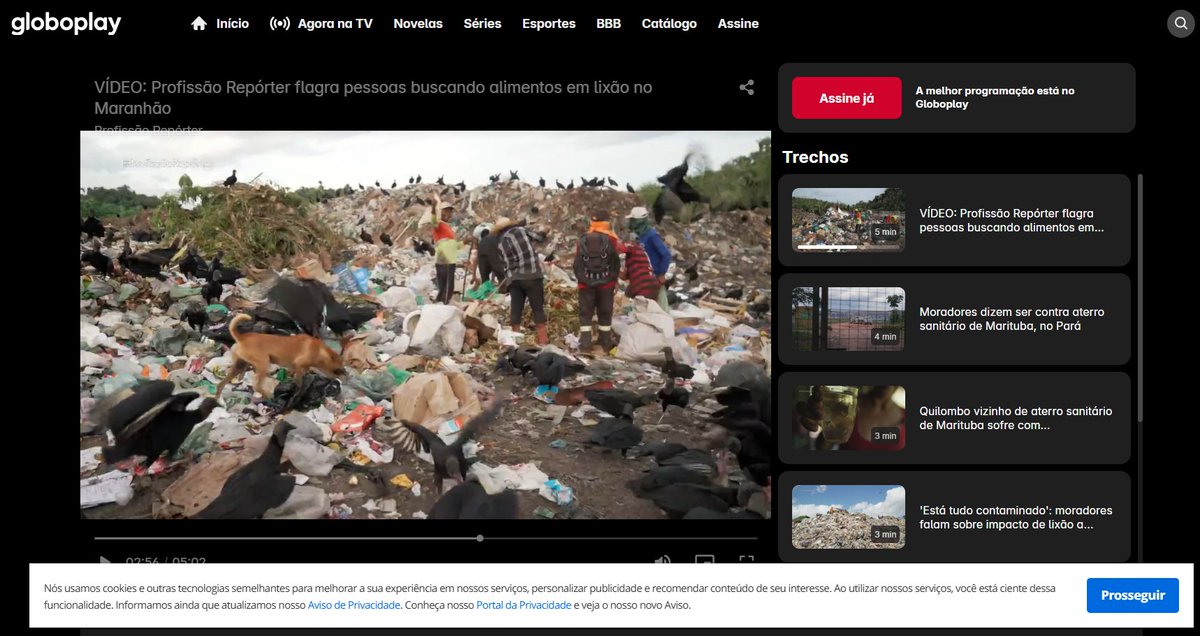Go to the Esportes section
This screenshot has height=636, width=1200.
pyautogui.click(x=549, y=23)
